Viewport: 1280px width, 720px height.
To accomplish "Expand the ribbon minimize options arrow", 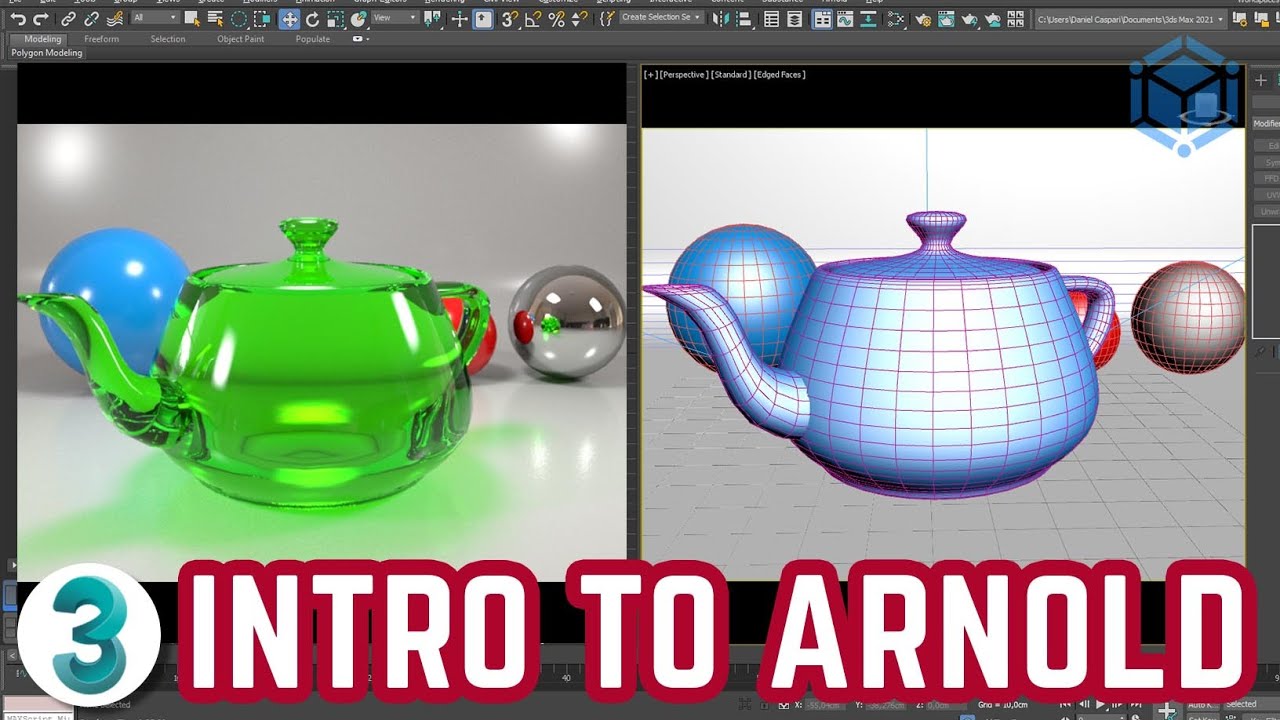I will 367,39.
